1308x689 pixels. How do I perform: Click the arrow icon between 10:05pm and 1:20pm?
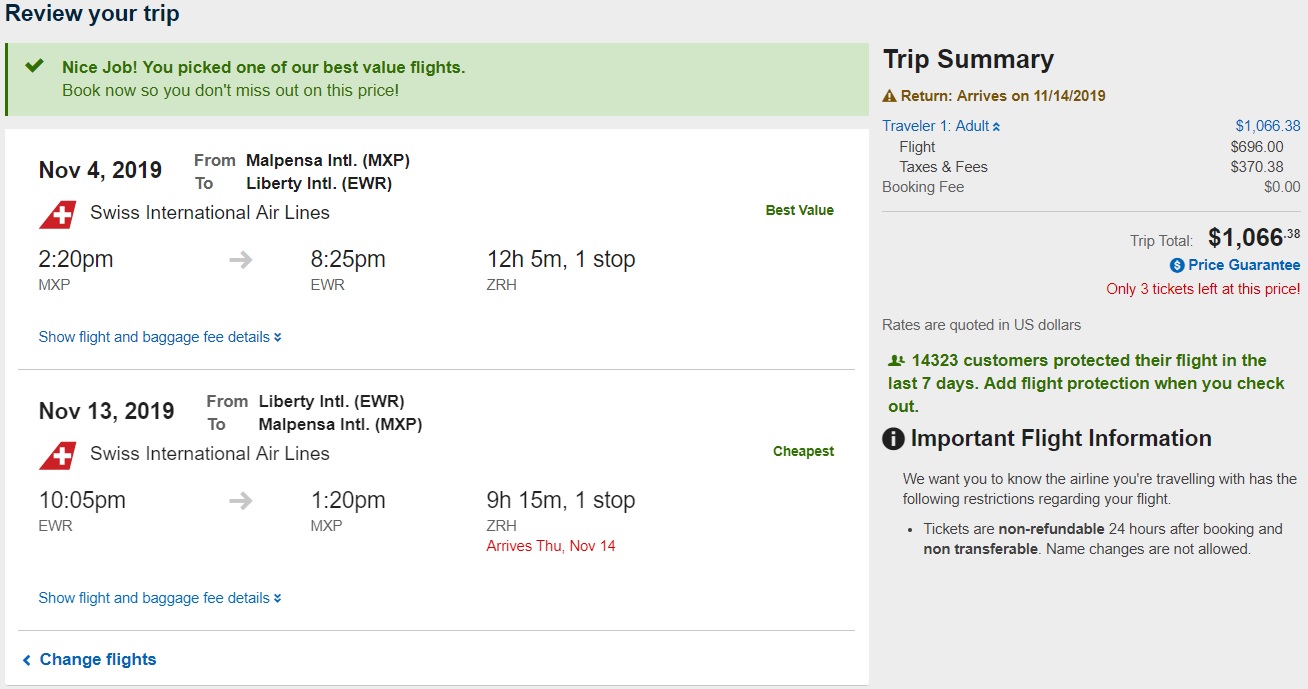[240, 501]
